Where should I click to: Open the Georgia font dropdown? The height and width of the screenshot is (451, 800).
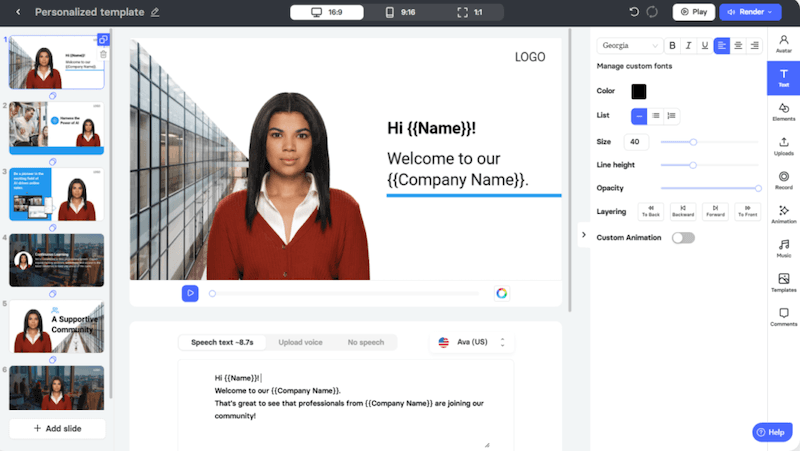(x=630, y=45)
